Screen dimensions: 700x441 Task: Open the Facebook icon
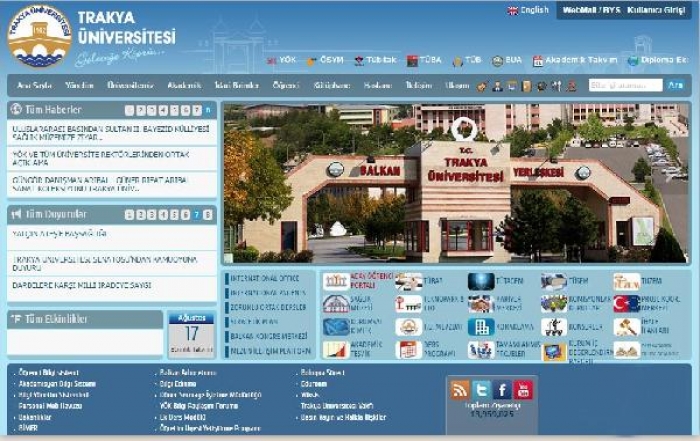[x=502, y=390]
